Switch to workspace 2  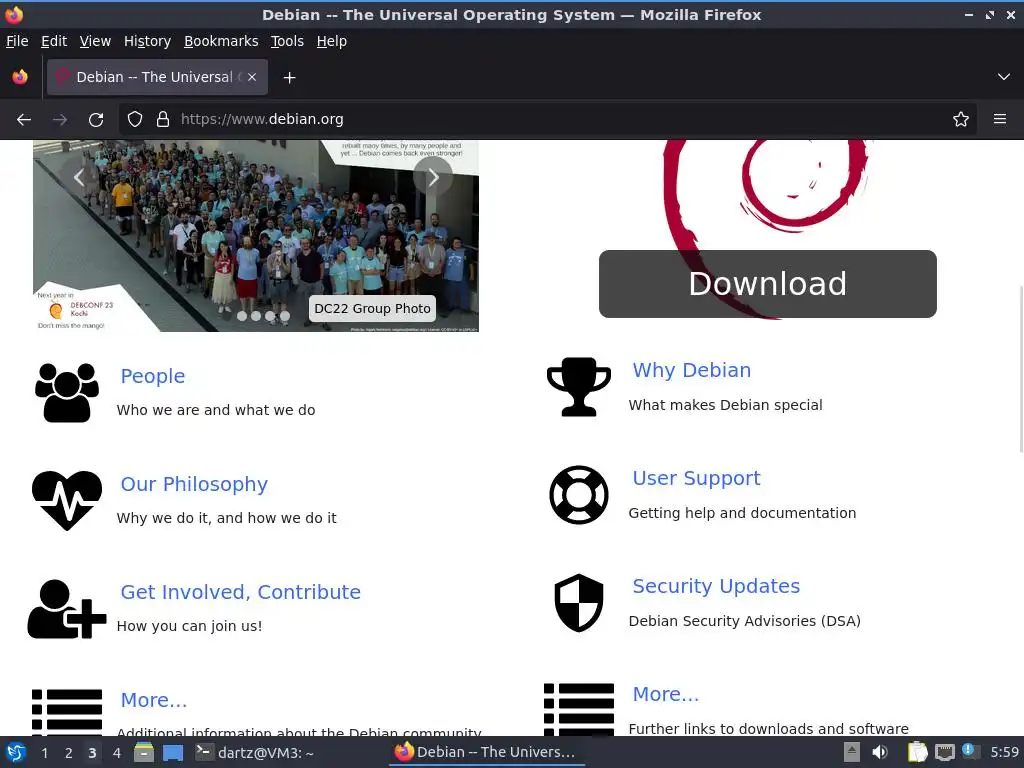69,753
